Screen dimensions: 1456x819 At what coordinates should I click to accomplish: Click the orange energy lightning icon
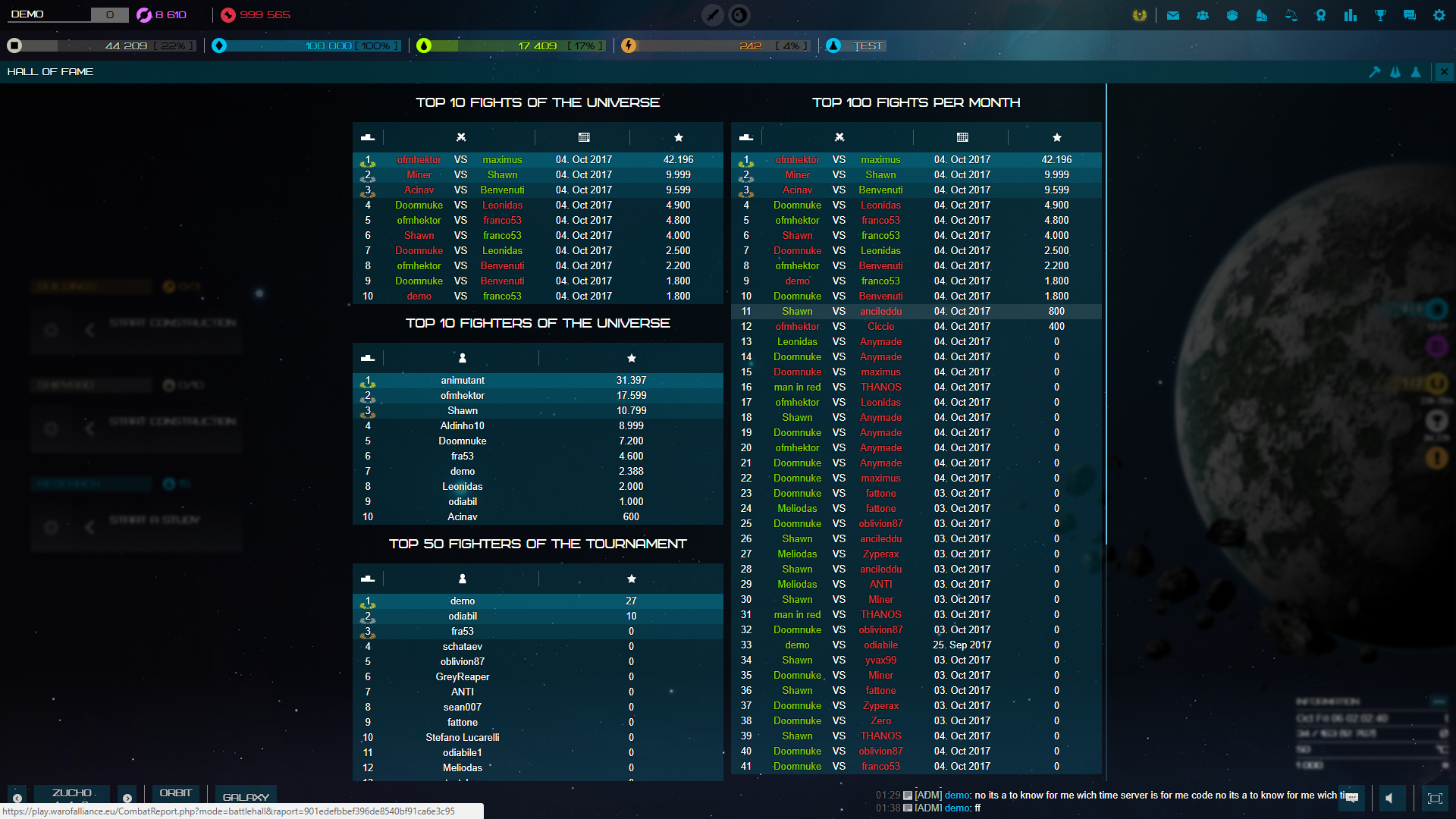(629, 45)
